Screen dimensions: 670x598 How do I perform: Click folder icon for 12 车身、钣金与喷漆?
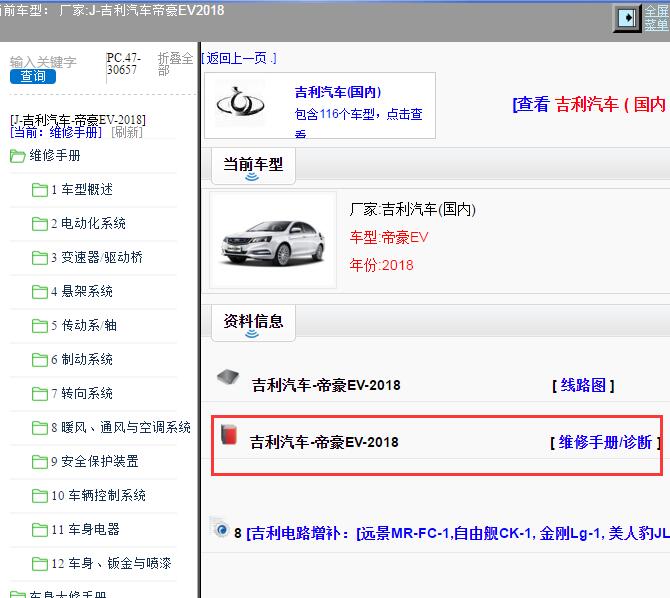click(40, 563)
